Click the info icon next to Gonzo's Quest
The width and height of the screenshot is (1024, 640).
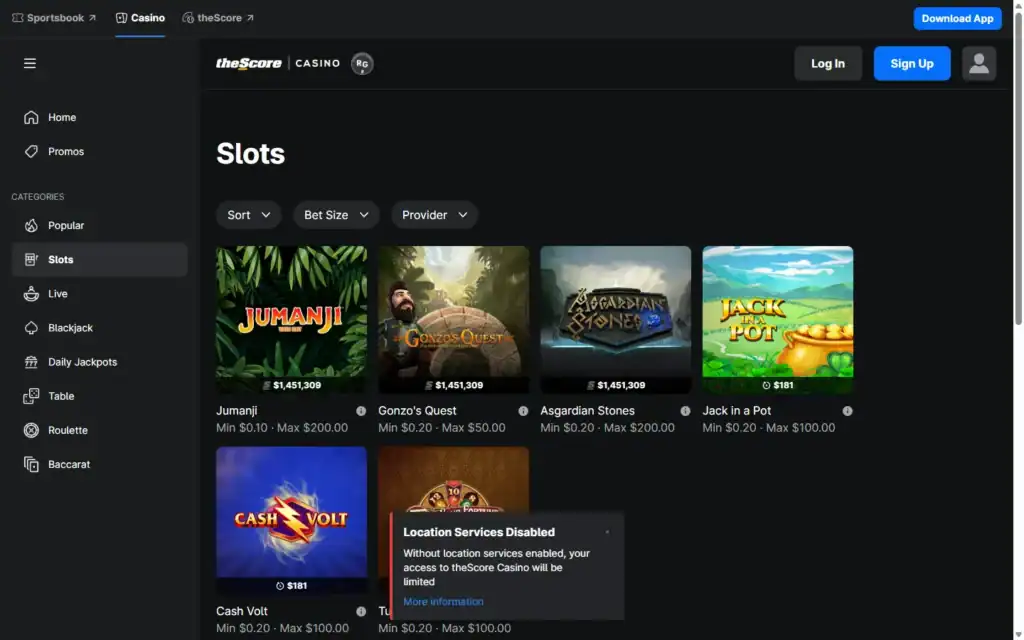tap(523, 411)
